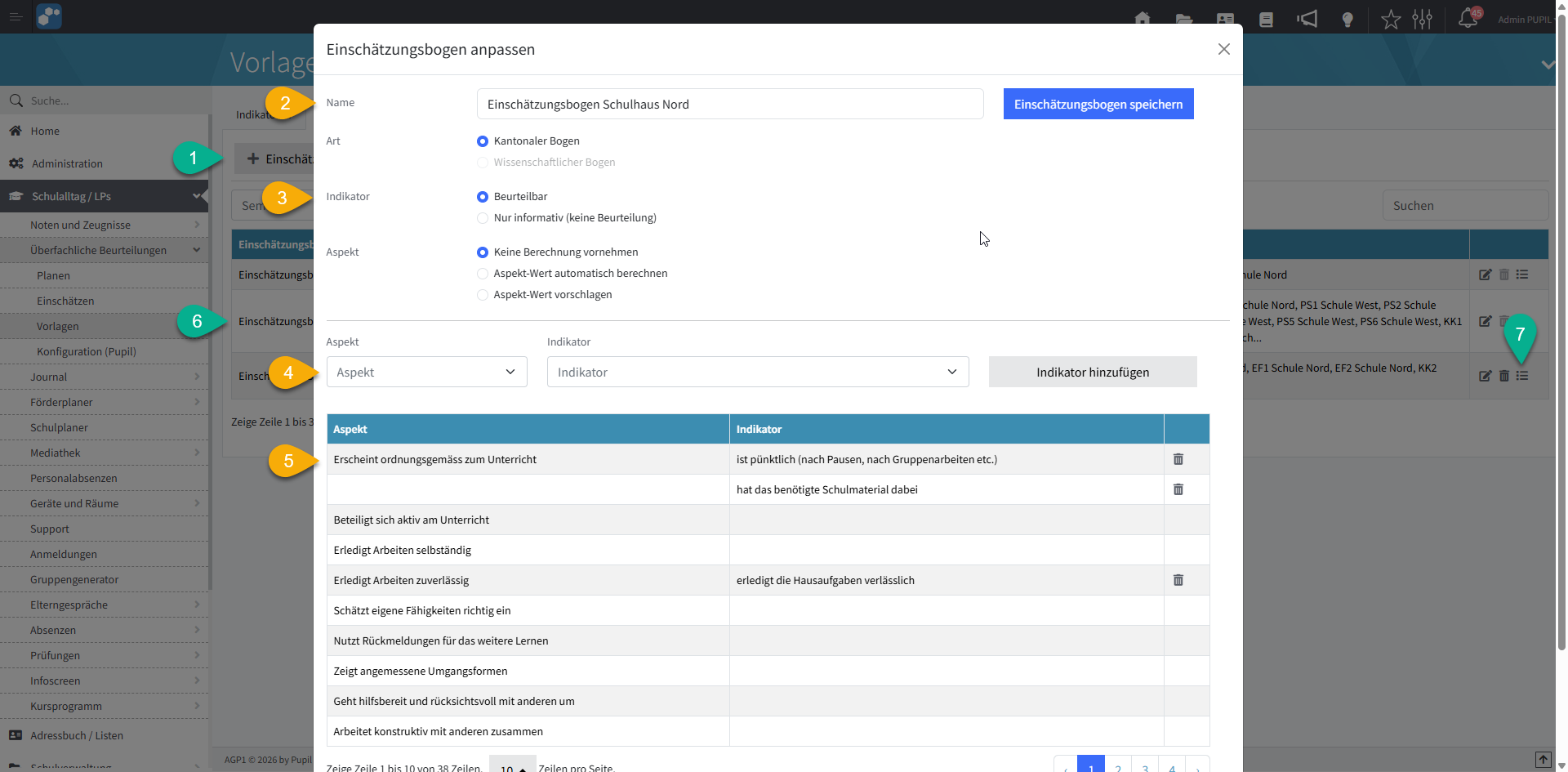Select the Wissenschaftlicher Bogen radio button
Viewport: 1568px width, 772px height.
483,163
